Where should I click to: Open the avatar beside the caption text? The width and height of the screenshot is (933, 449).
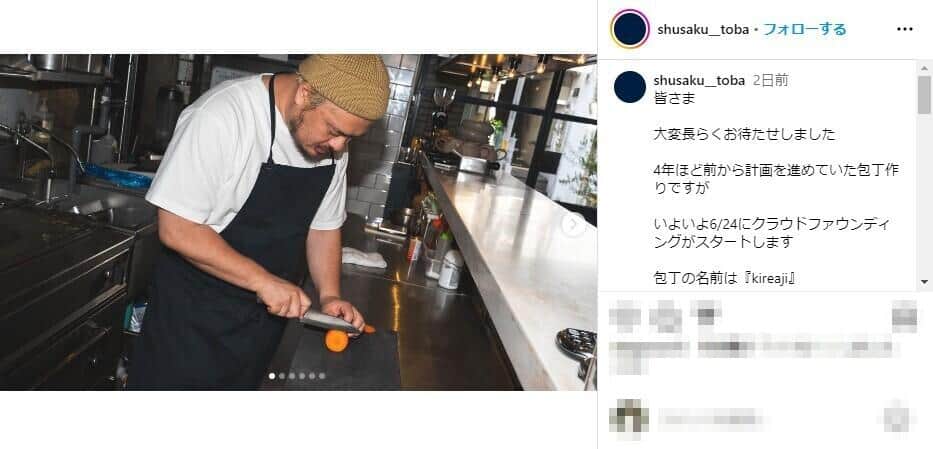(630, 87)
